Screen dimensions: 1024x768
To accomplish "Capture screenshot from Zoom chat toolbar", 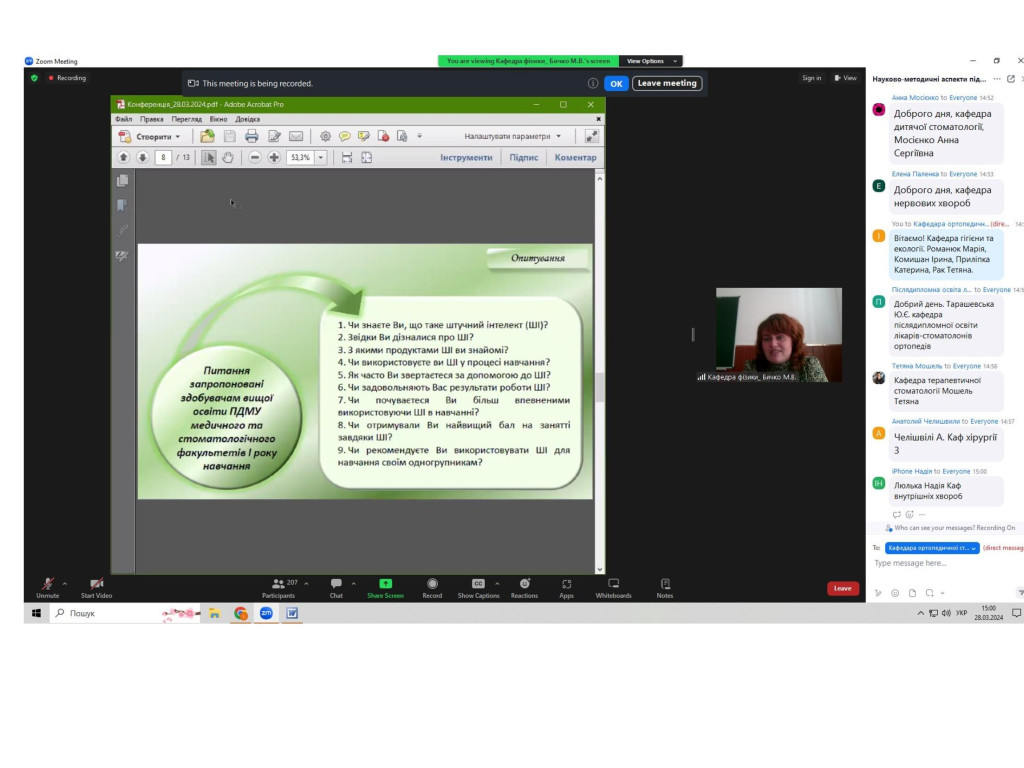I will pos(929,593).
